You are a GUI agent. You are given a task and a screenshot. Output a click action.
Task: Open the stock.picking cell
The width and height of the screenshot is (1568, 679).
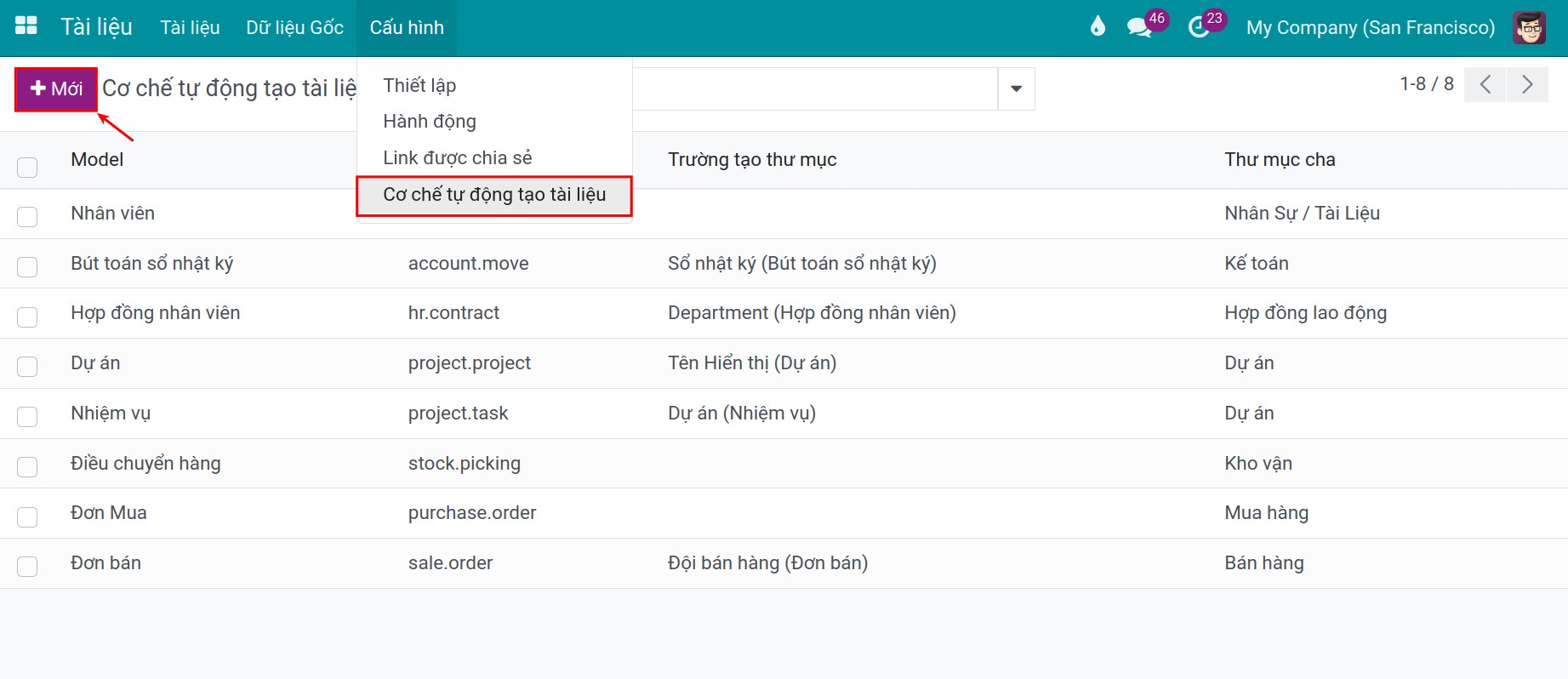tap(464, 463)
